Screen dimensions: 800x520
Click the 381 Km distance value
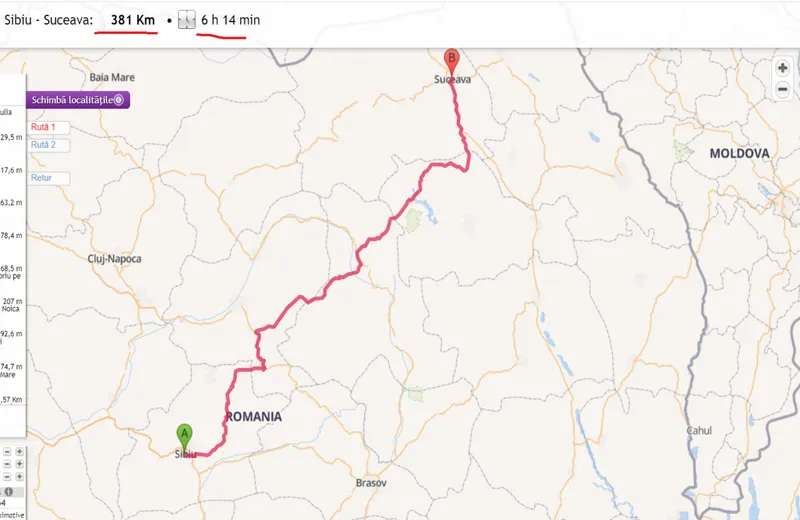tap(133, 20)
